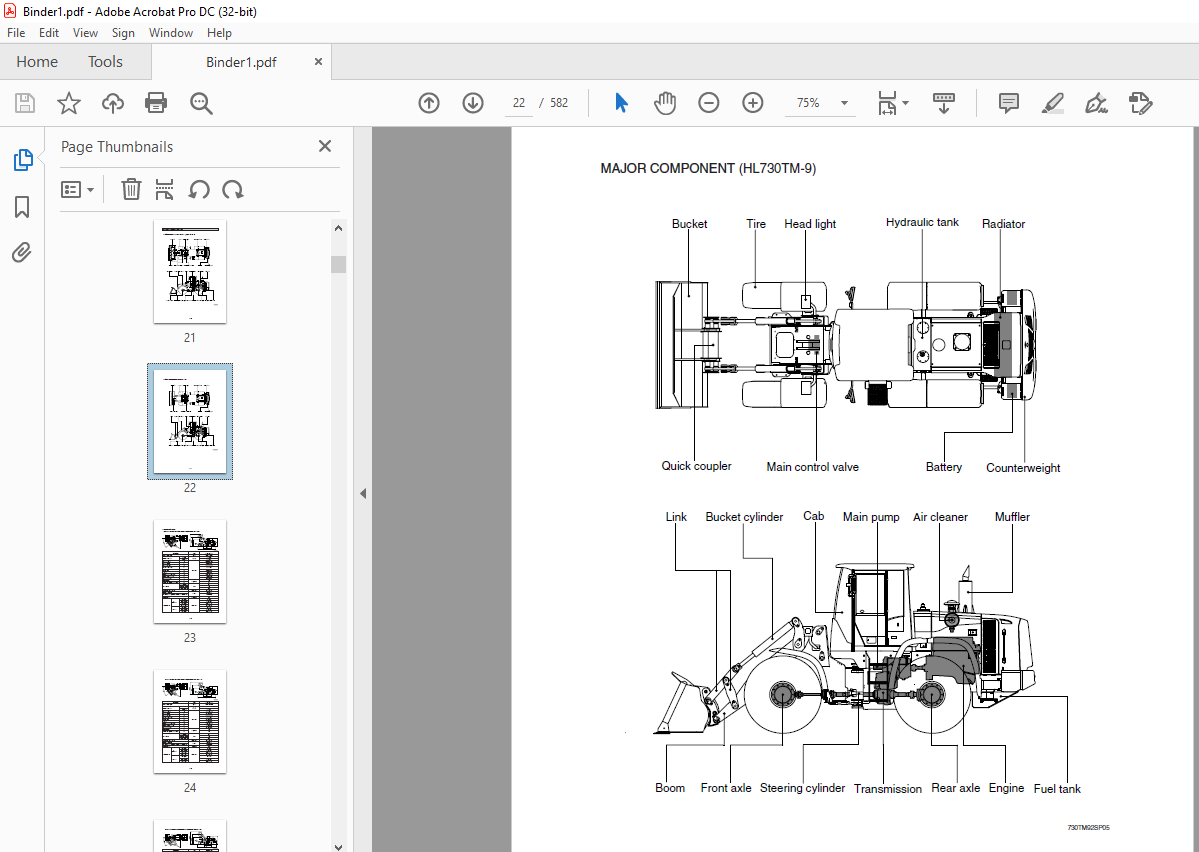Screen dimensions: 1199x852
Task: Close the Binder1.pdf tab
Action: 318,62
